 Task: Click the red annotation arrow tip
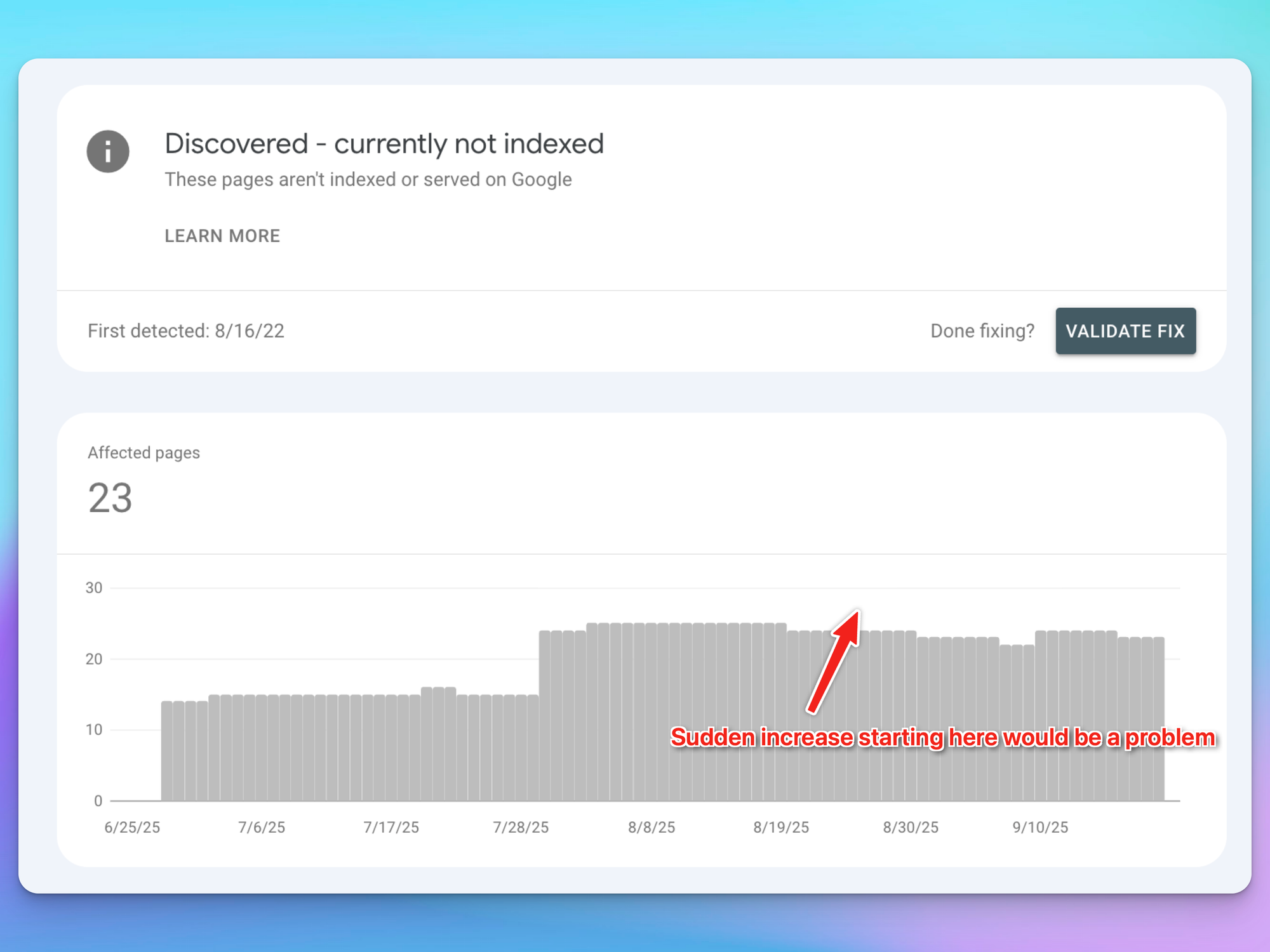(x=855, y=616)
